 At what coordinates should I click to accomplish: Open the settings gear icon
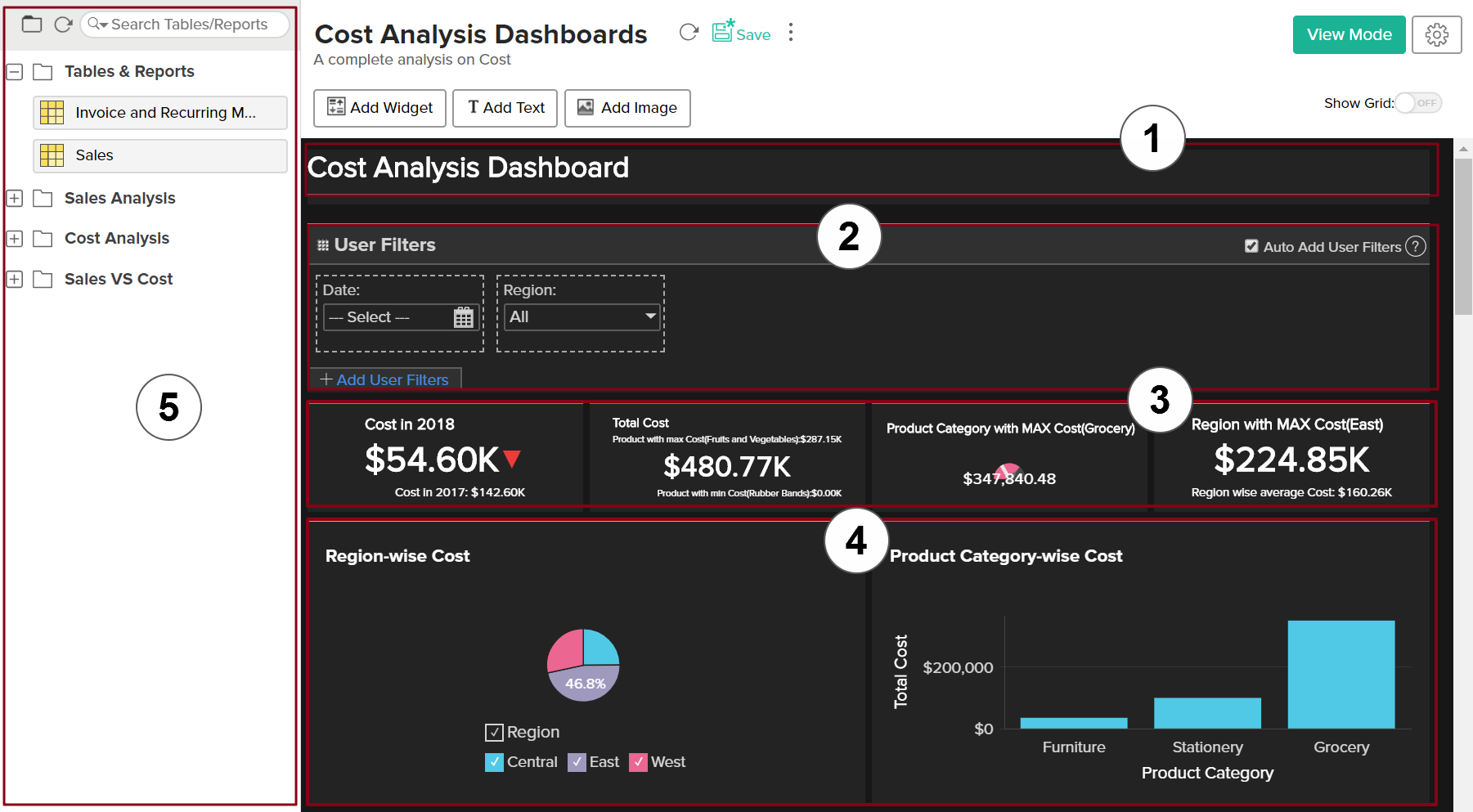[x=1437, y=34]
